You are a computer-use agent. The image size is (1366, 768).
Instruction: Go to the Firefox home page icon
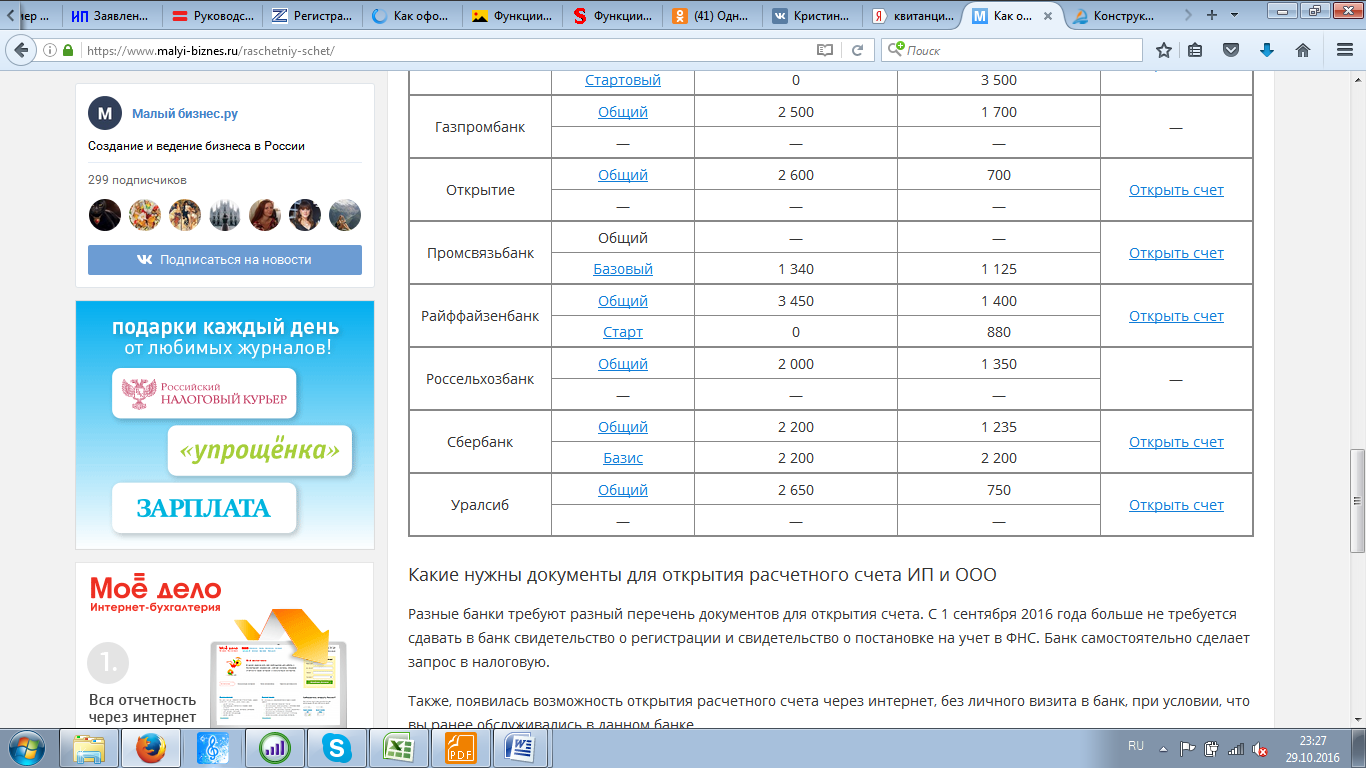(x=1303, y=50)
